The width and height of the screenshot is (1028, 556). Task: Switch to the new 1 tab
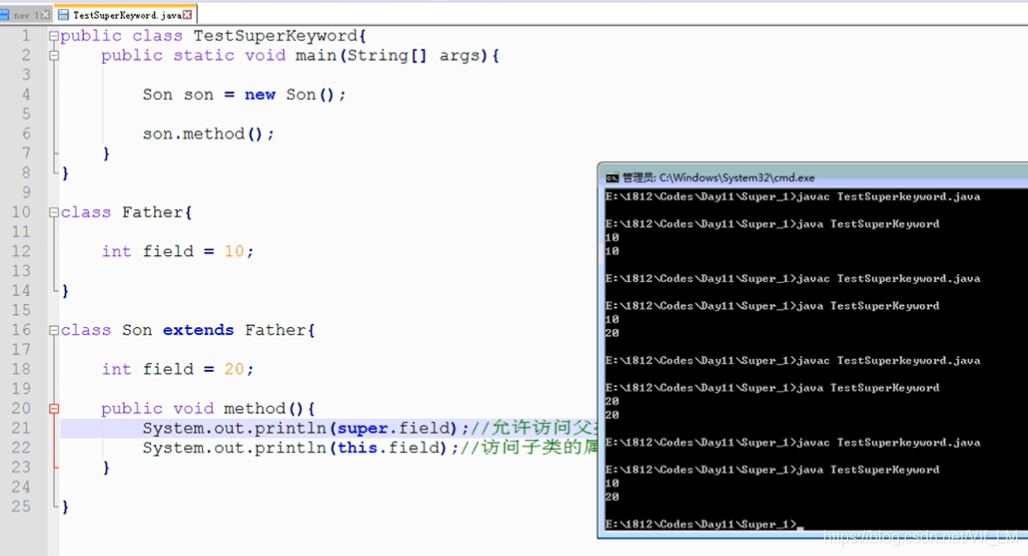point(25,14)
